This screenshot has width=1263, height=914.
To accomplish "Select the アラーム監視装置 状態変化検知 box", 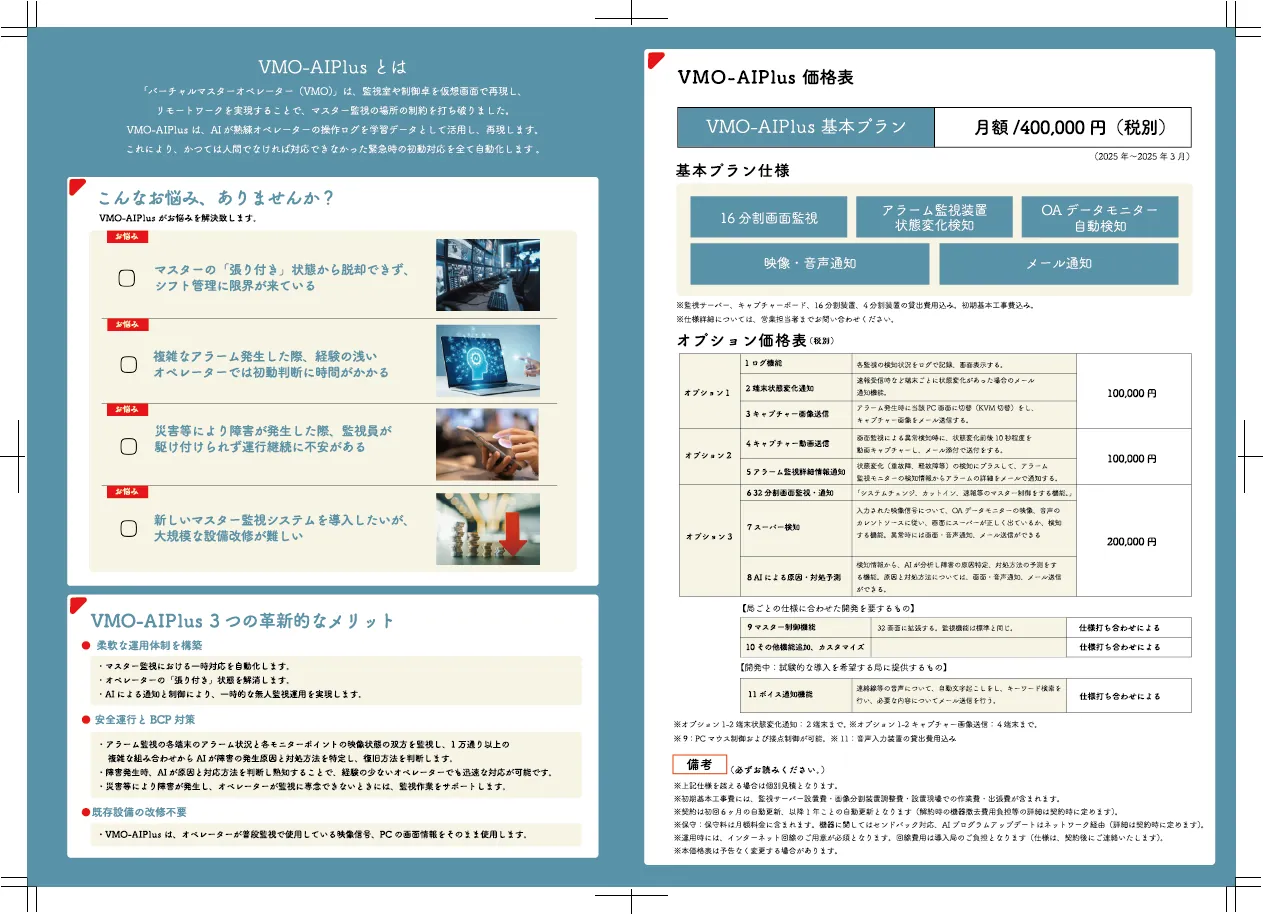I will [x=934, y=217].
